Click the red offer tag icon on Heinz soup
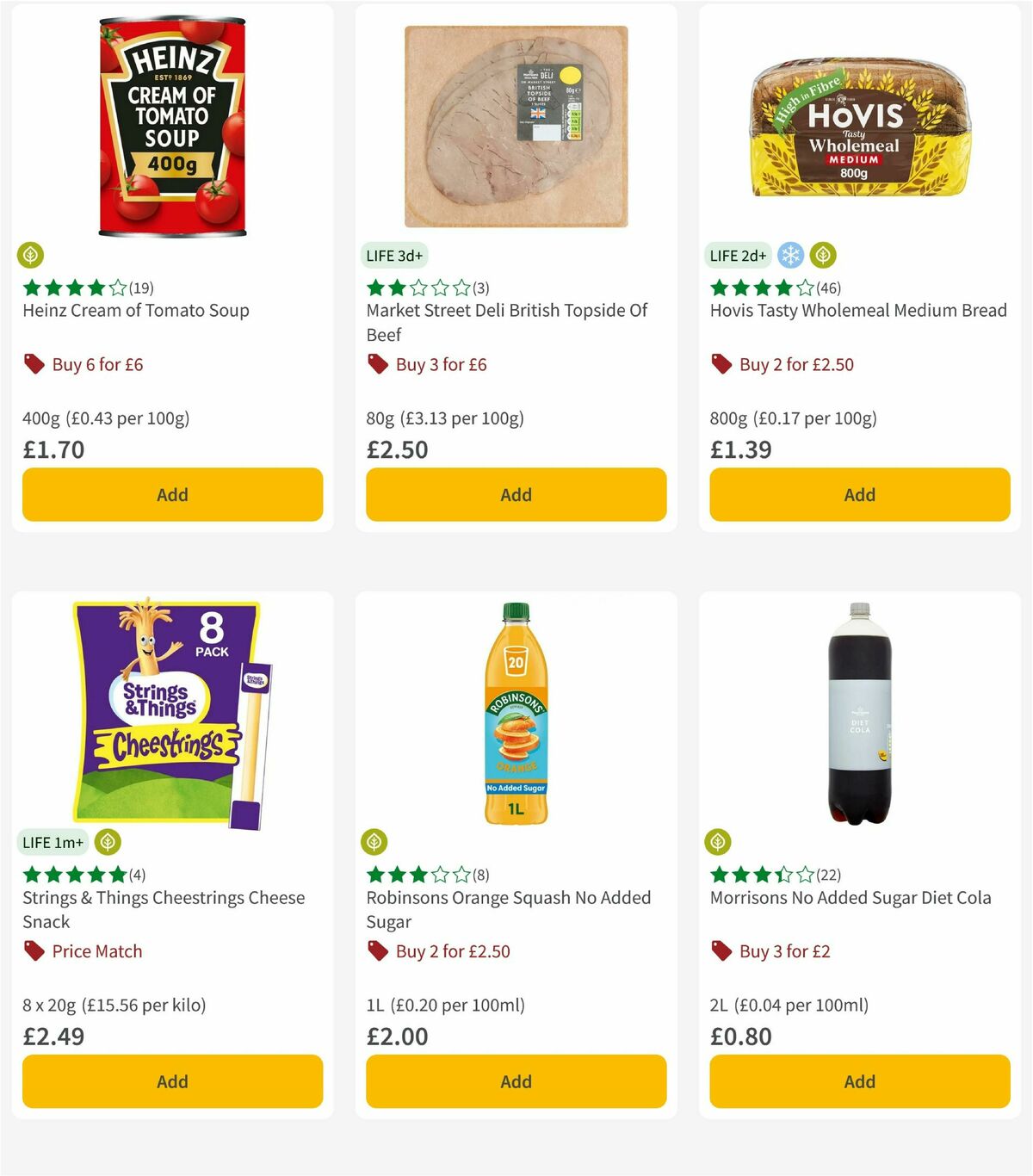Image resolution: width=1033 pixels, height=1176 pixels. (x=34, y=364)
